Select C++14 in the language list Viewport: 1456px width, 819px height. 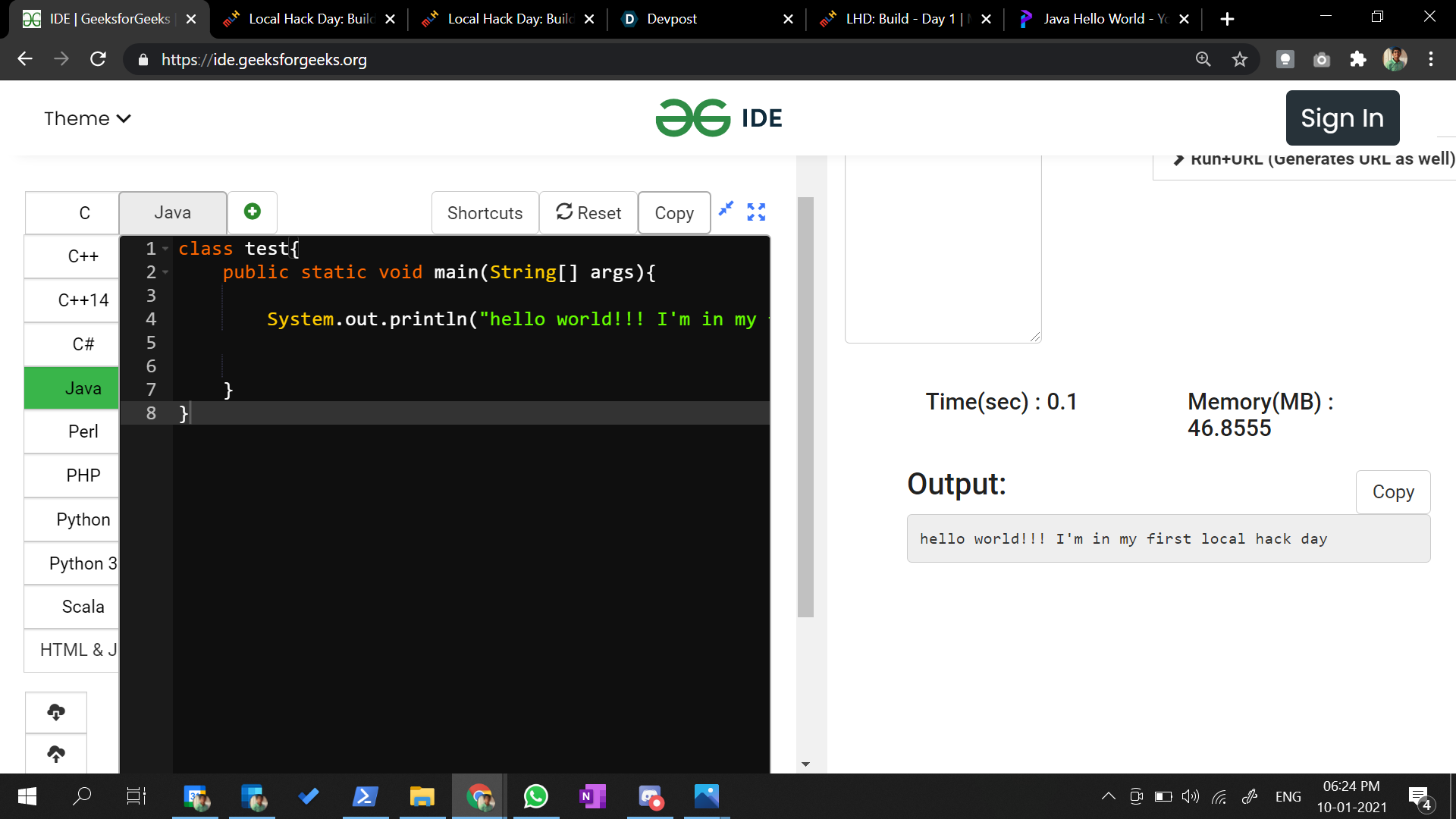(x=83, y=300)
